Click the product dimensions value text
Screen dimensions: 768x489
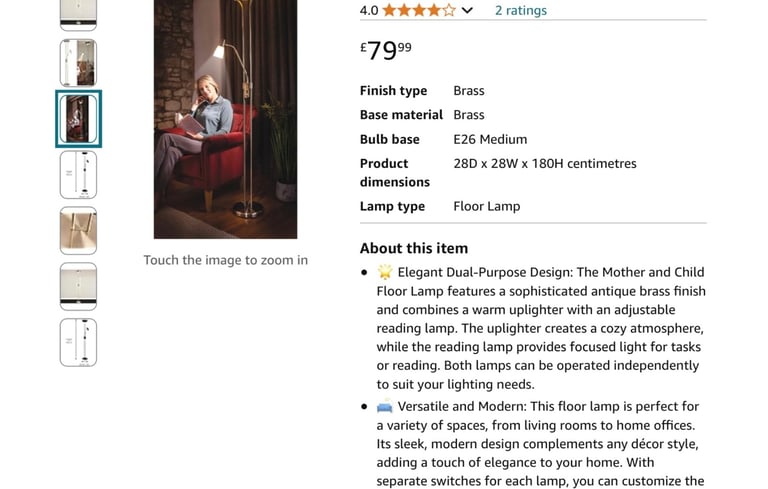click(545, 164)
